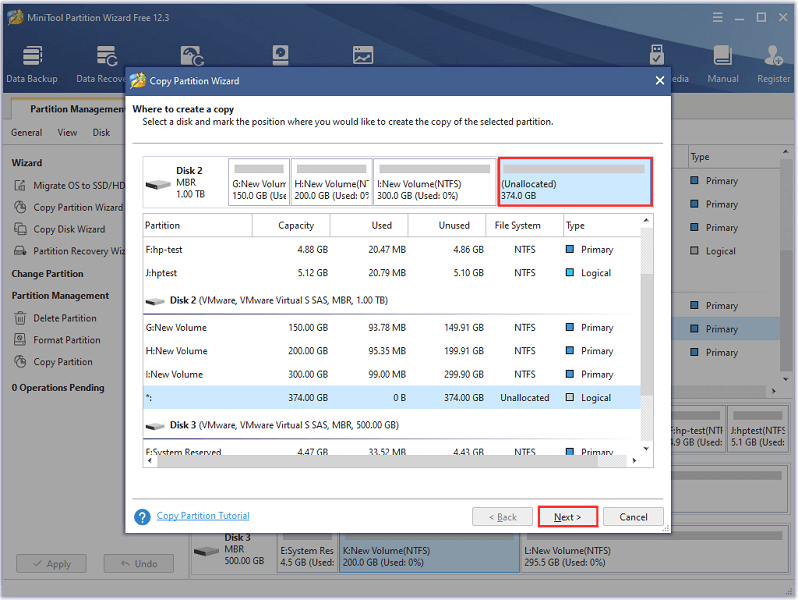Click Copy Partition in sidebar

(x=53, y=362)
